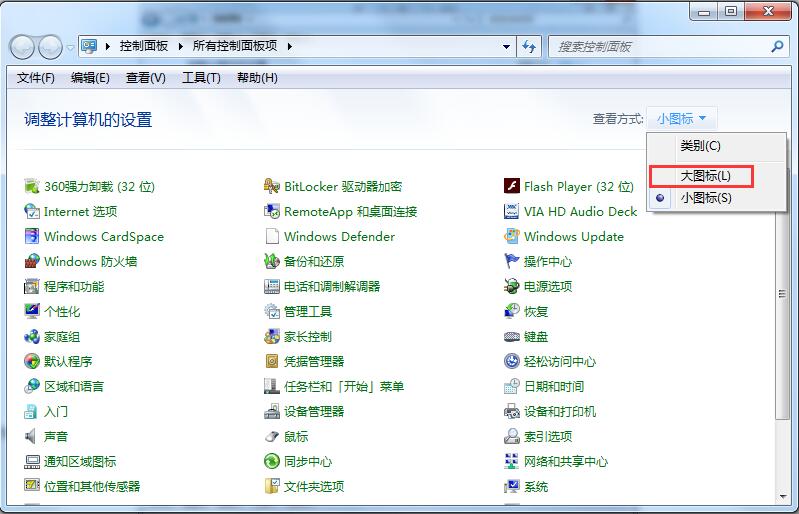Open the 个性化 link

point(62,312)
